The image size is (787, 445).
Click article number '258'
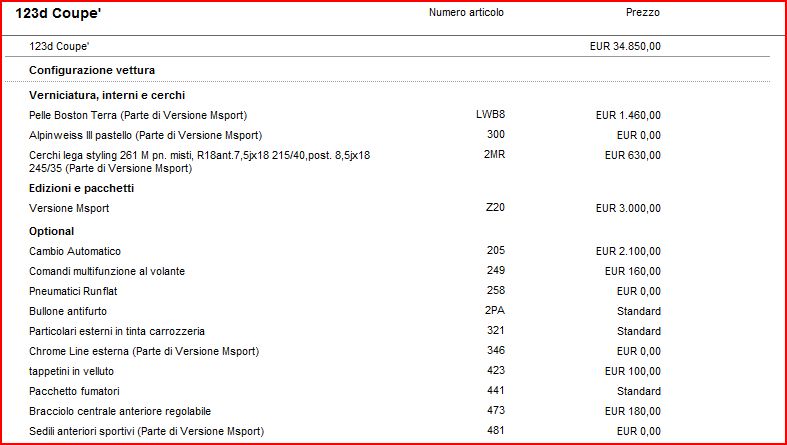coord(496,290)
